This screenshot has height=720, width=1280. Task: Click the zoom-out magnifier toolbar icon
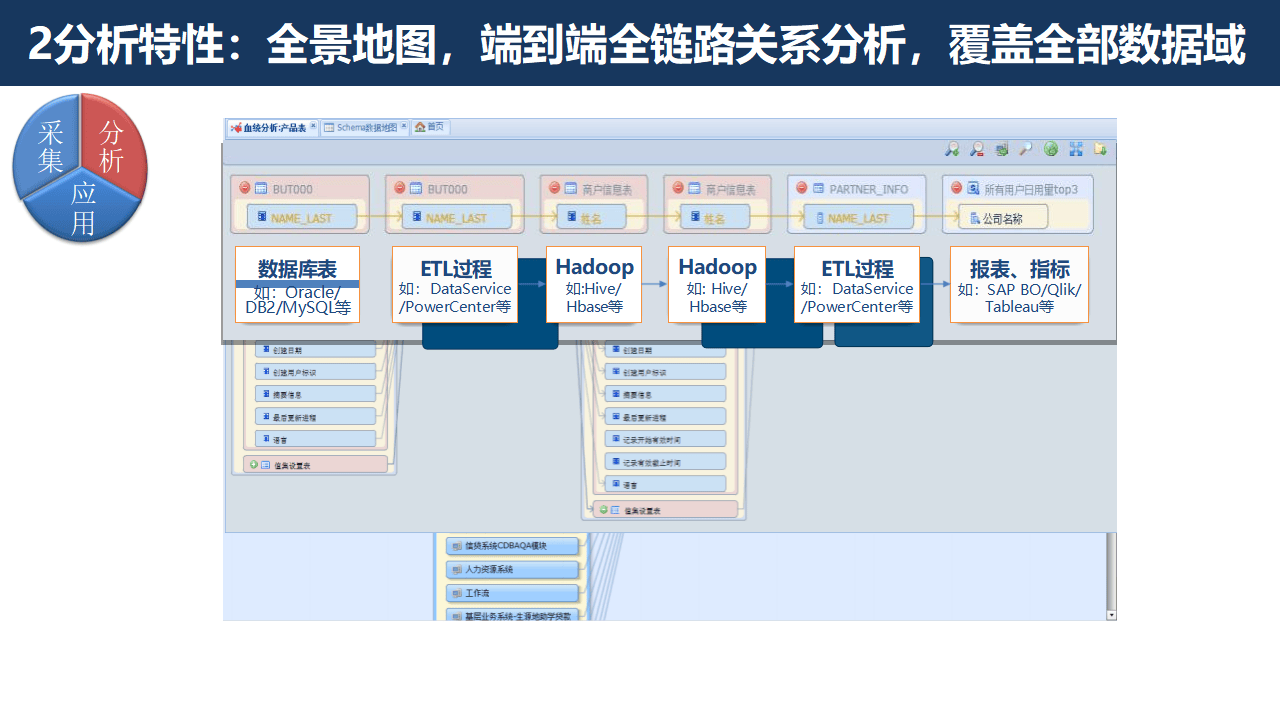click(977, 149)
